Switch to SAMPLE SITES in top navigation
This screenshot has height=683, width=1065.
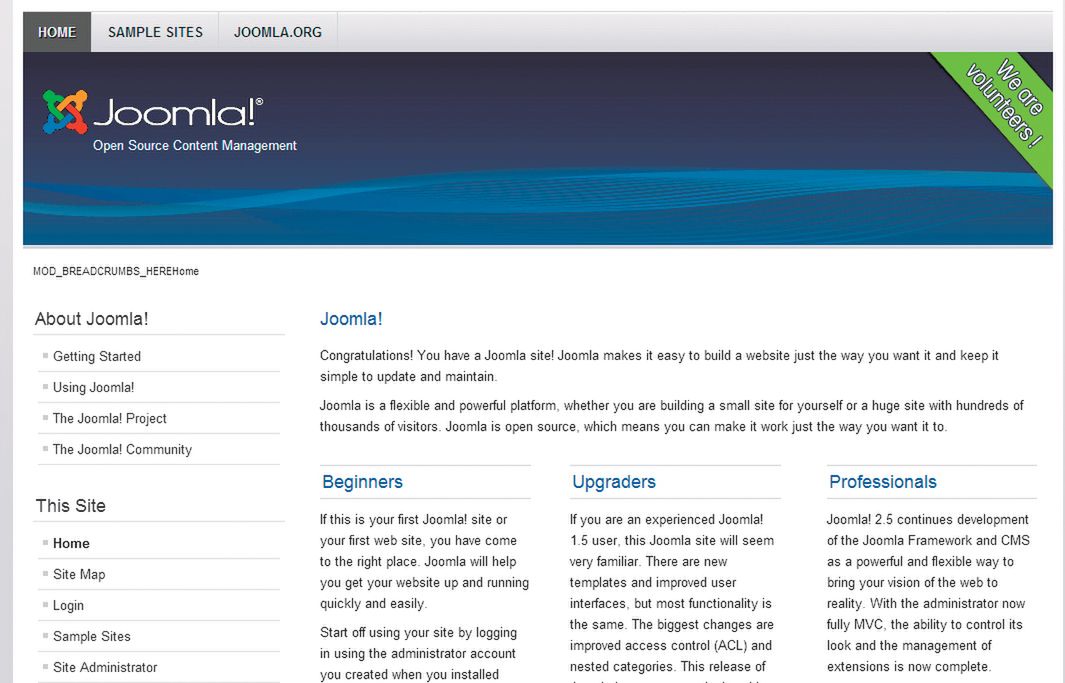click(x=155, y=32)
